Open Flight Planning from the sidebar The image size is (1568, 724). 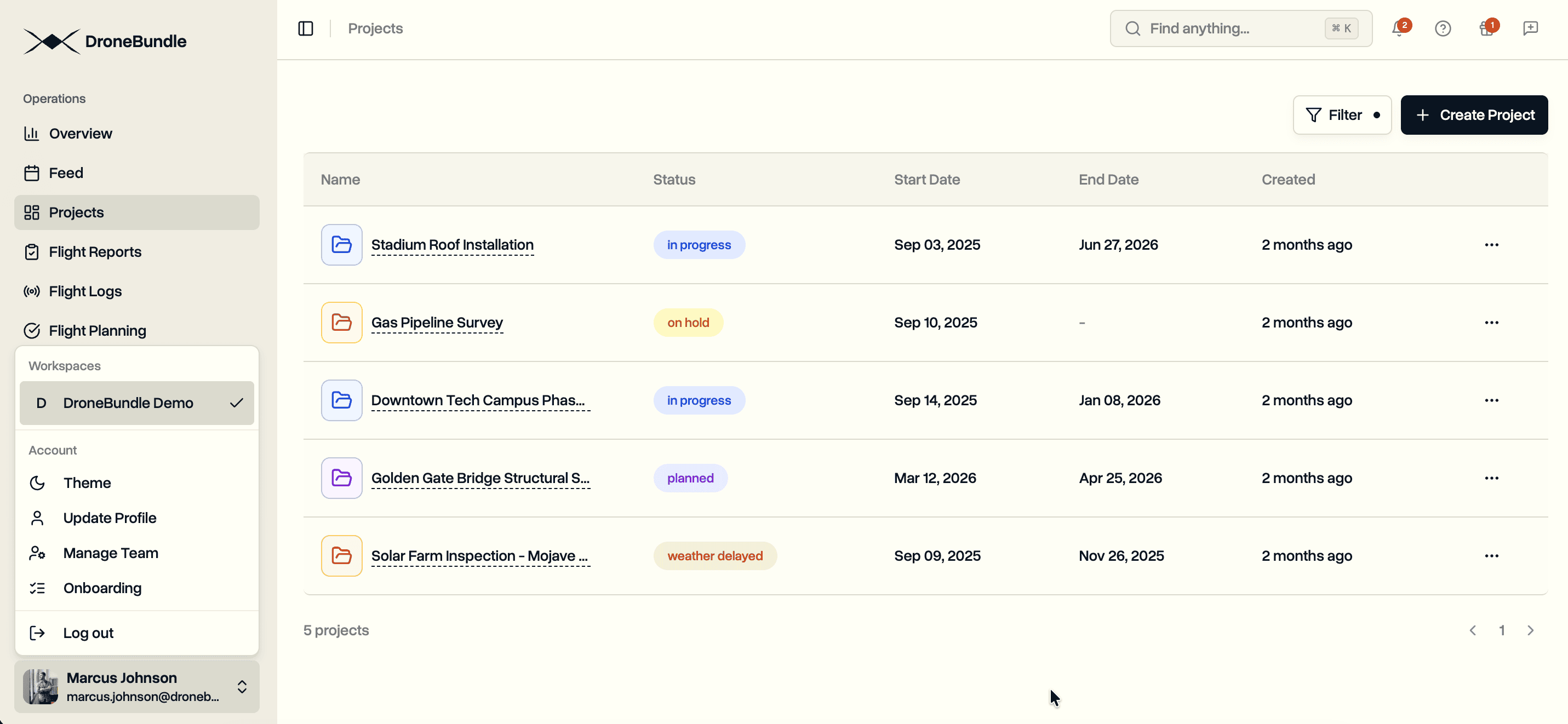pyautogui.click(x=98, y=330)
